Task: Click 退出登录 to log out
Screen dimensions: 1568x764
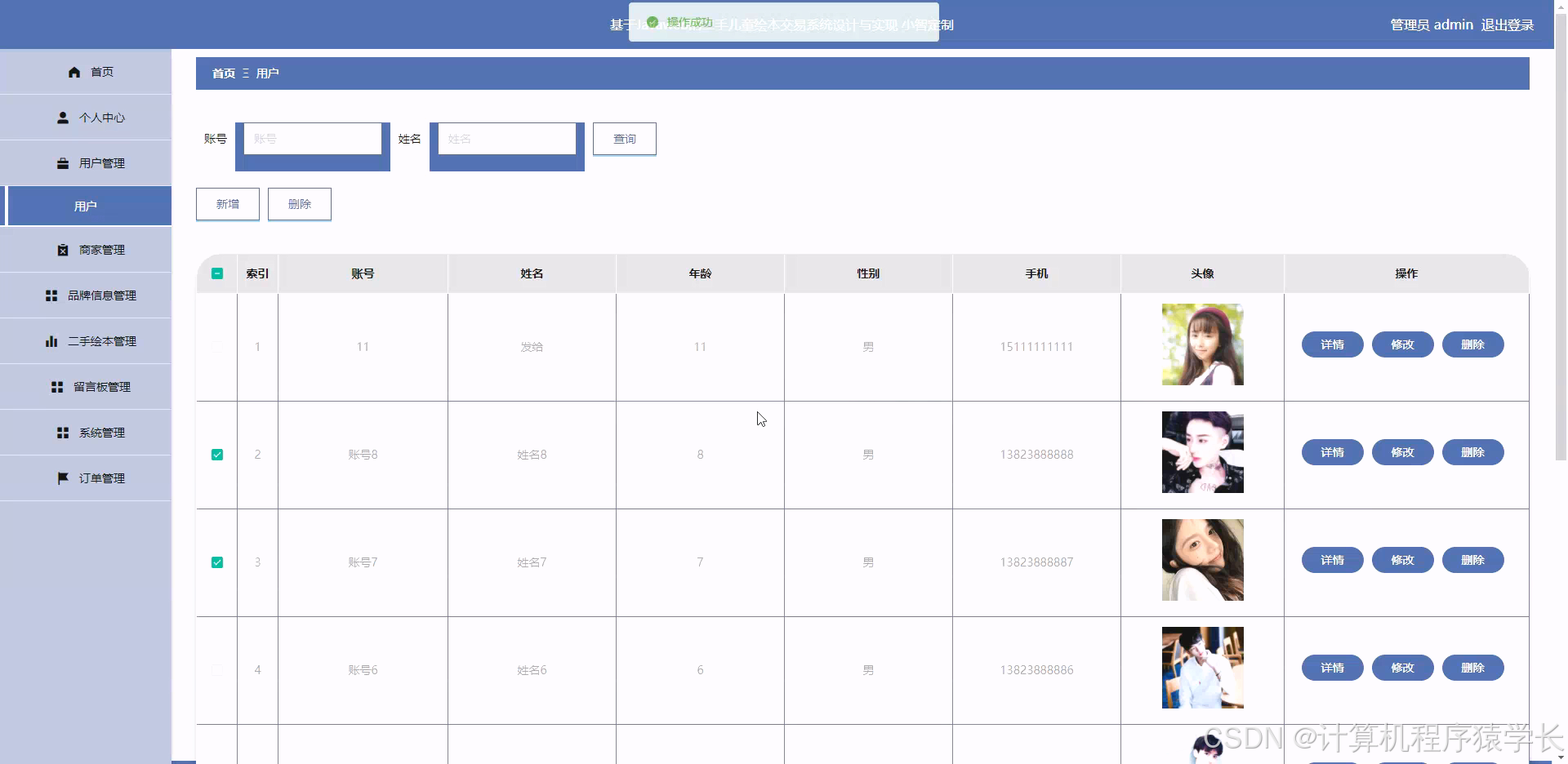Action: pos(1508,24)
